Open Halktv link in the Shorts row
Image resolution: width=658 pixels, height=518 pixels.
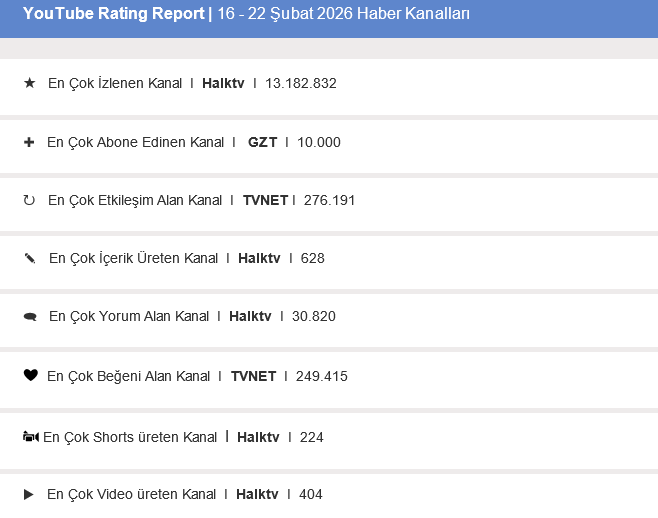[x=258, y=437]
